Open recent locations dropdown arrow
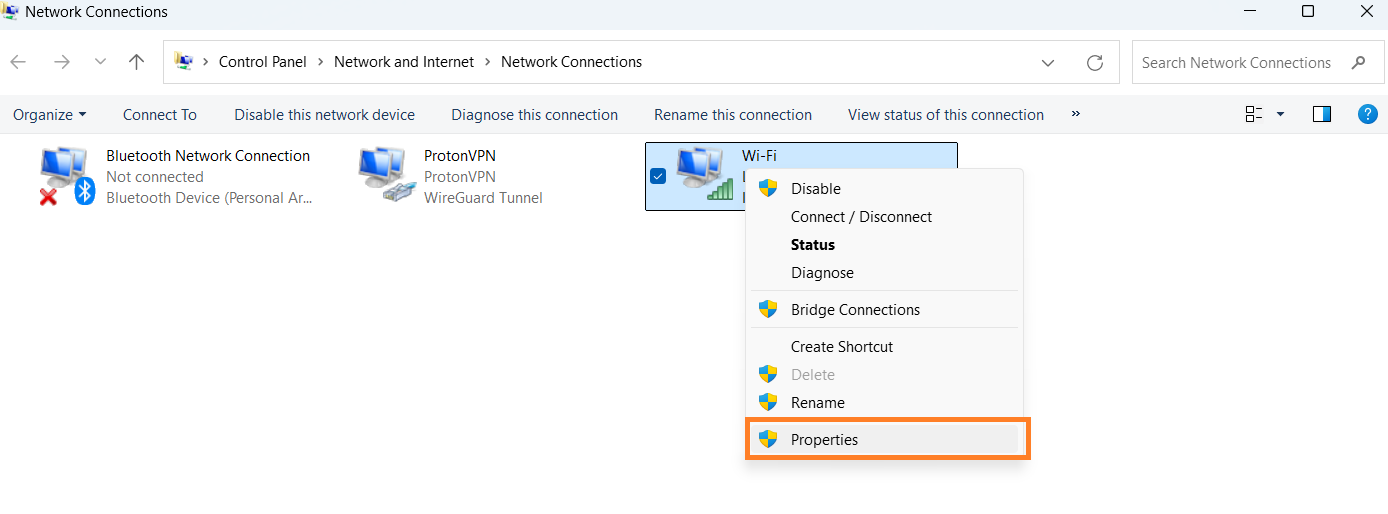Image resolution: width=1388 pixels, height=514 pixels. [100, 62]
